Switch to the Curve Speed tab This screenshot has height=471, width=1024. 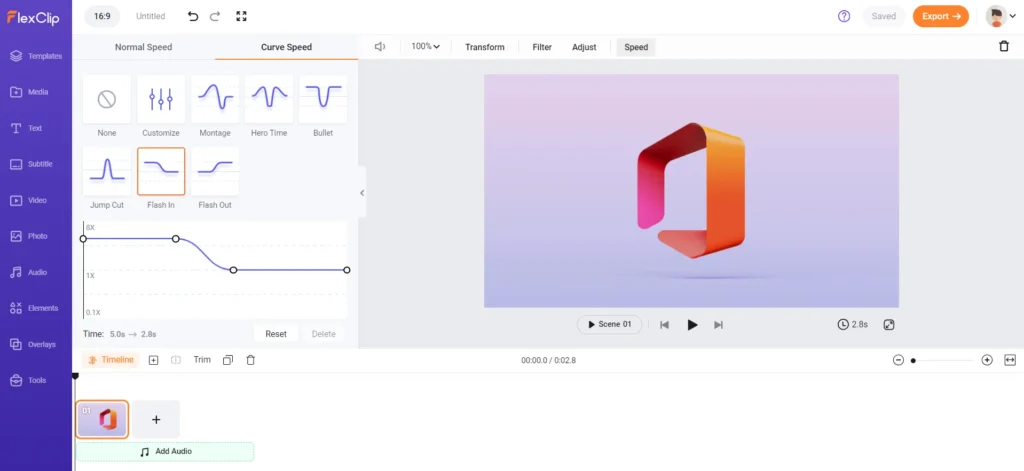pyautogui.click(x=286, y=47)
